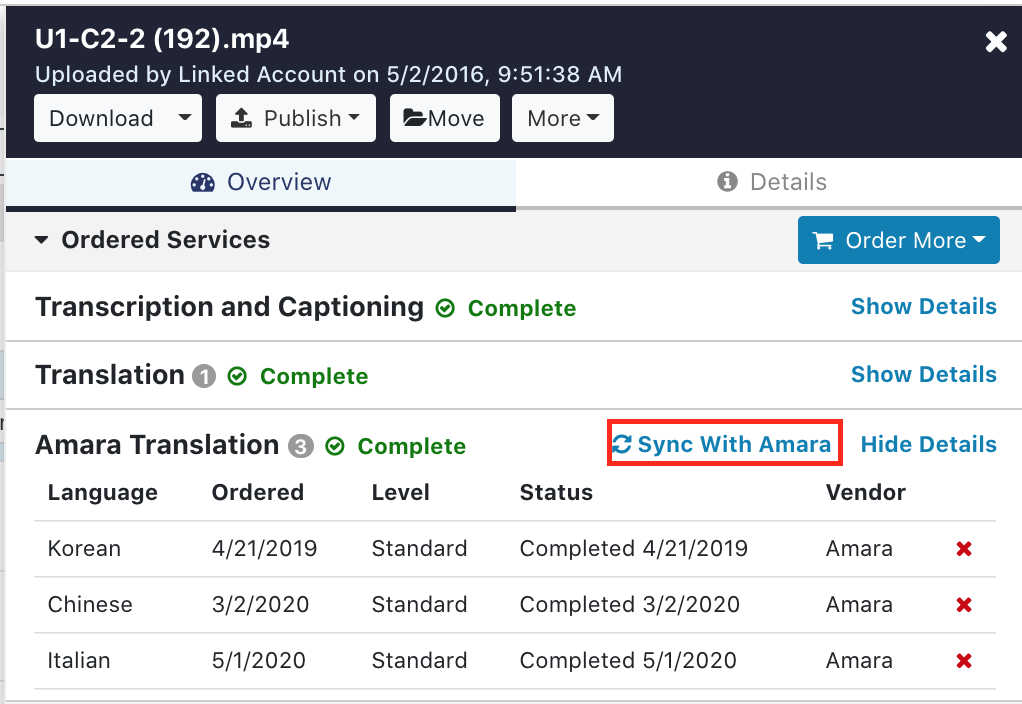Click the Transcription complete checkmark icon
1022x704 pixels.
point(445,308)
